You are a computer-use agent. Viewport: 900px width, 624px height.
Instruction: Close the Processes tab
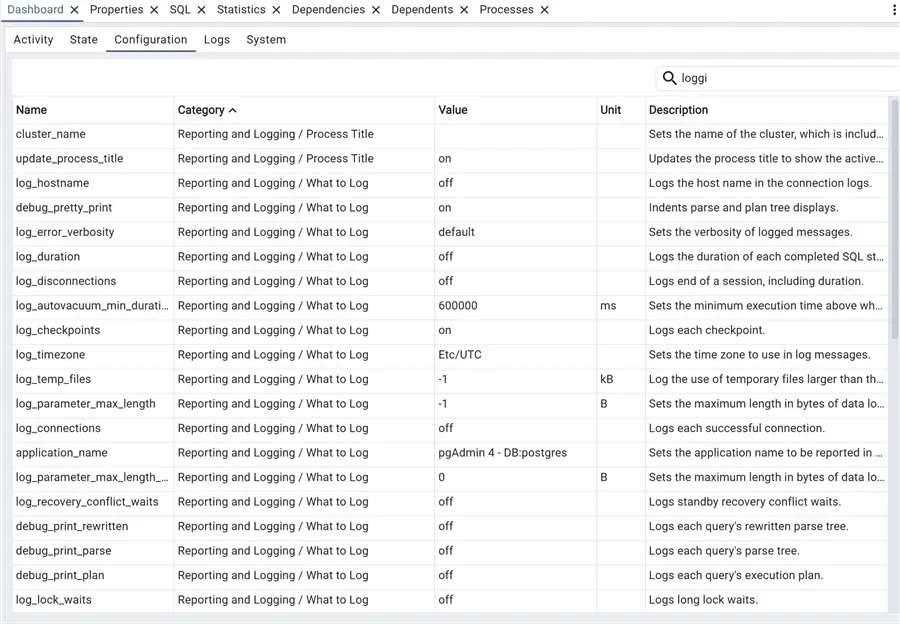pyautogui.click(x=543, y=9)
